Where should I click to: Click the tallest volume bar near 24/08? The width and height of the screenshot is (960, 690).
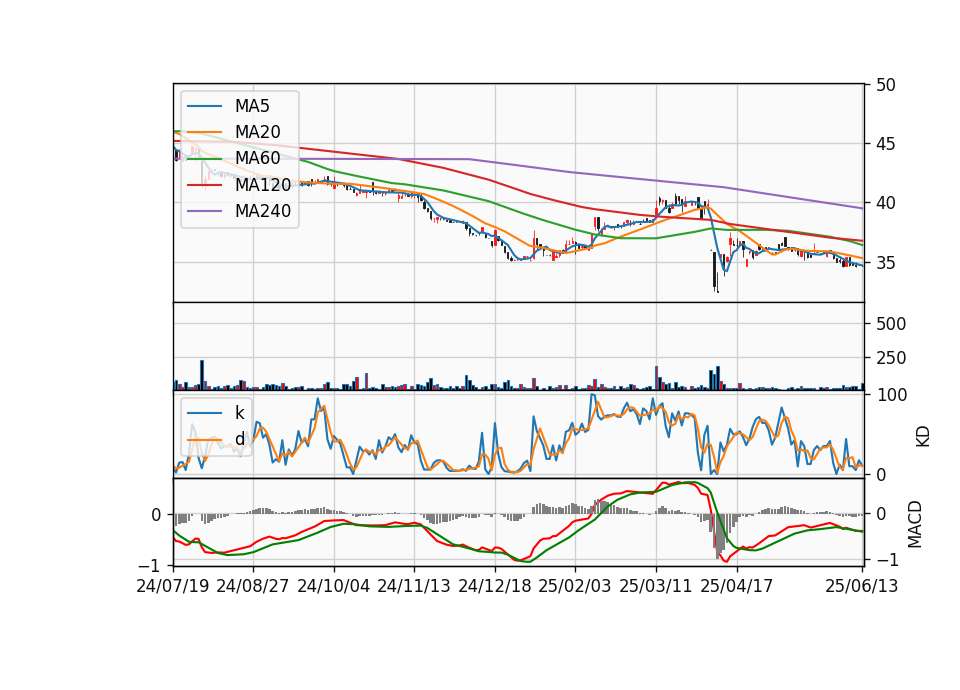[x=202, y=375]
